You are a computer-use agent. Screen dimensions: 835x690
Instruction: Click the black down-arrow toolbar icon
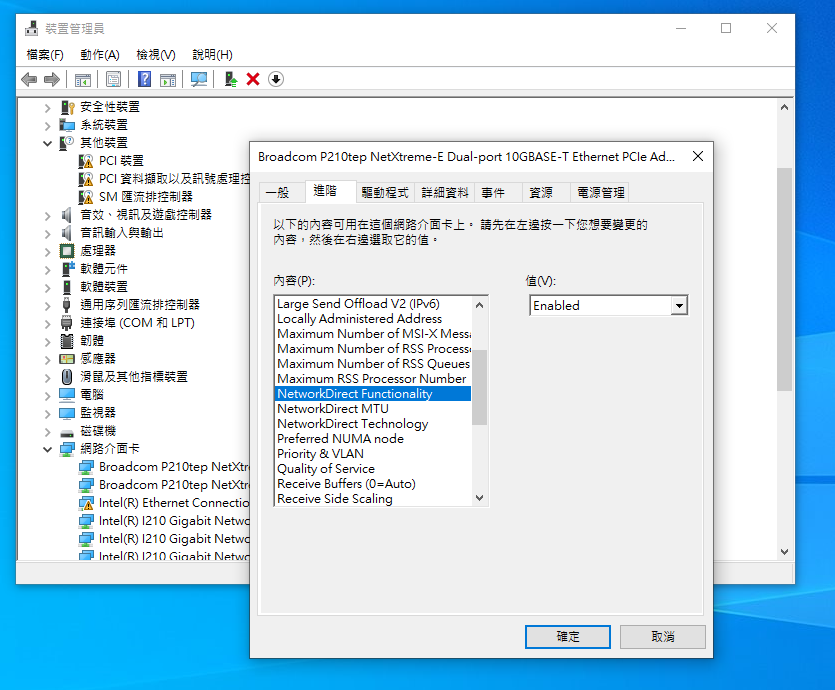[x=276, y=79]
